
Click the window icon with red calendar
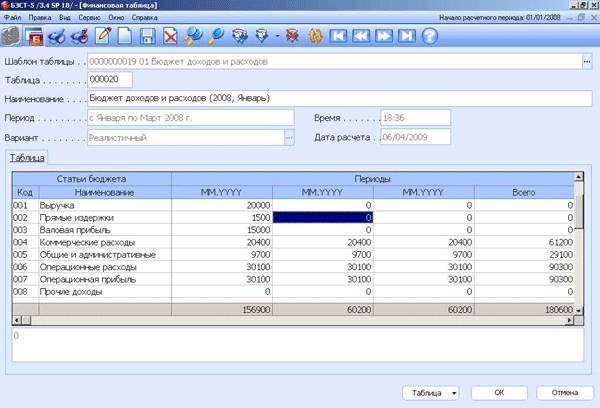point(34,36)
